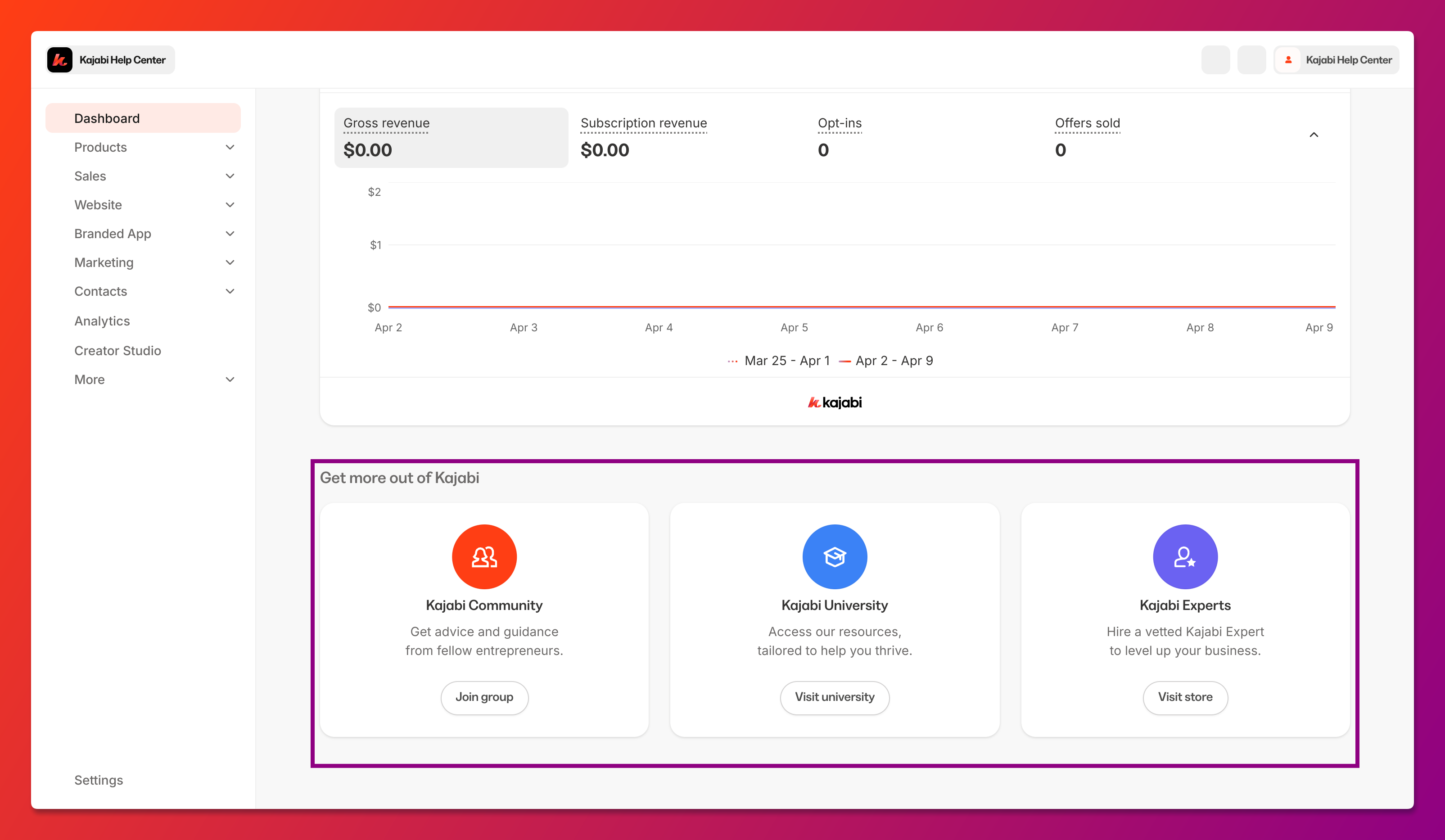Click the Visit store button
The image size is (1445, 840).
click(1185, 697)
